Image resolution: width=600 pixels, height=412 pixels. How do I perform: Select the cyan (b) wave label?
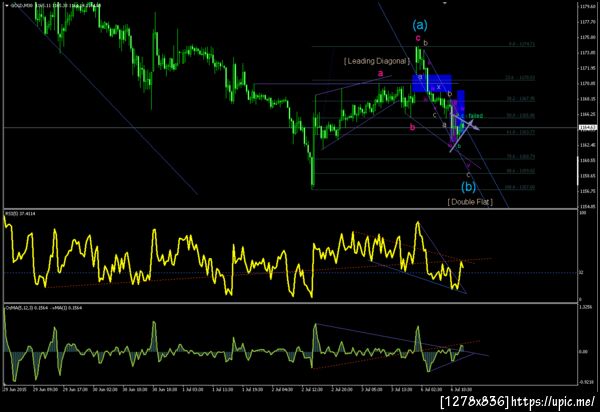468,187
